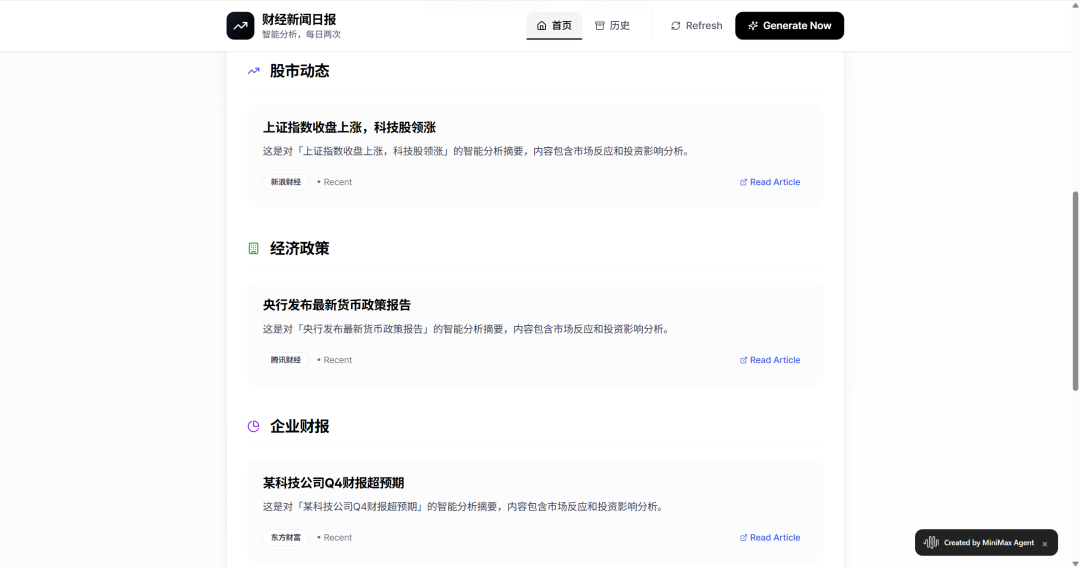The width and height of the screenshot is (1080, 568).
Task: Click the Refresh button
Action: [x=696, y=25]
